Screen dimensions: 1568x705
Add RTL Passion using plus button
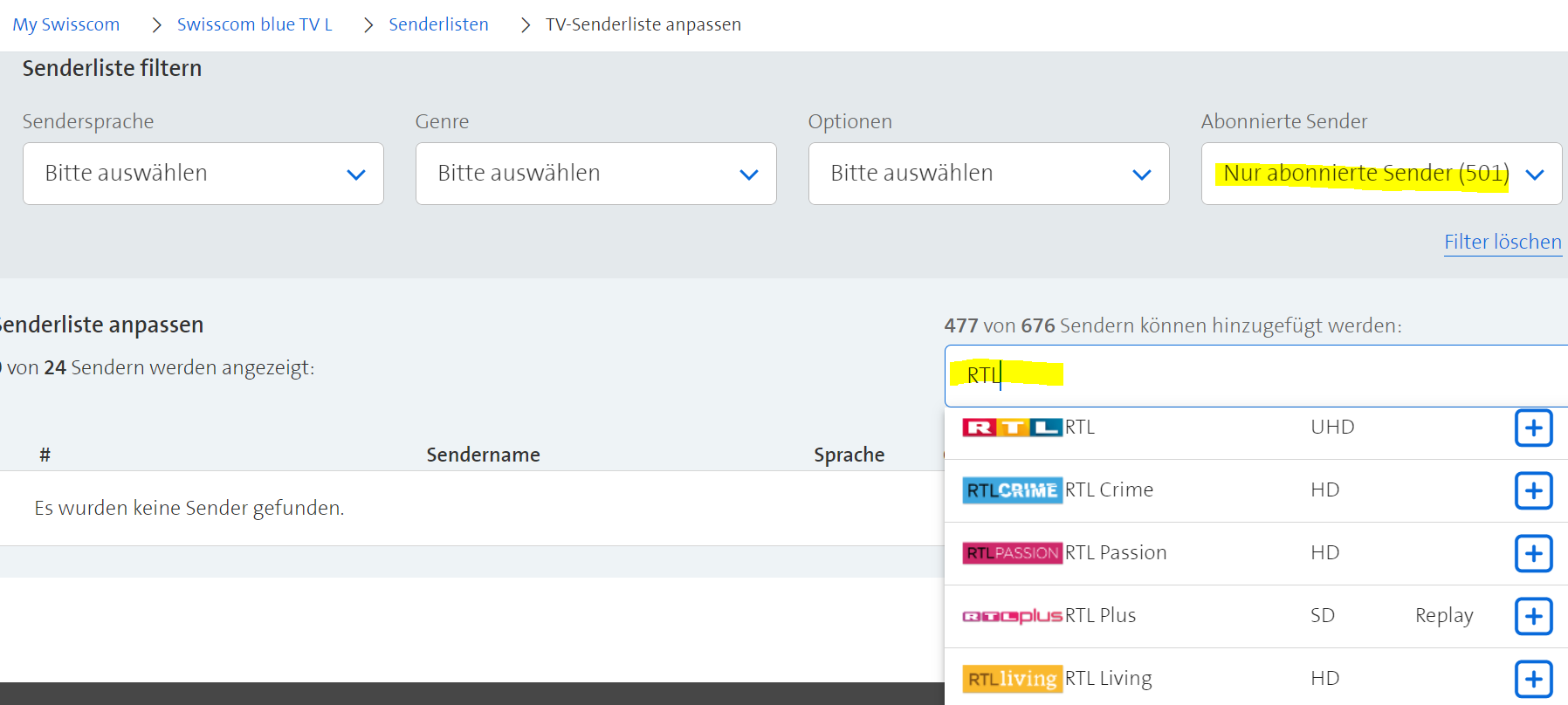click(x=1533, y=553)
